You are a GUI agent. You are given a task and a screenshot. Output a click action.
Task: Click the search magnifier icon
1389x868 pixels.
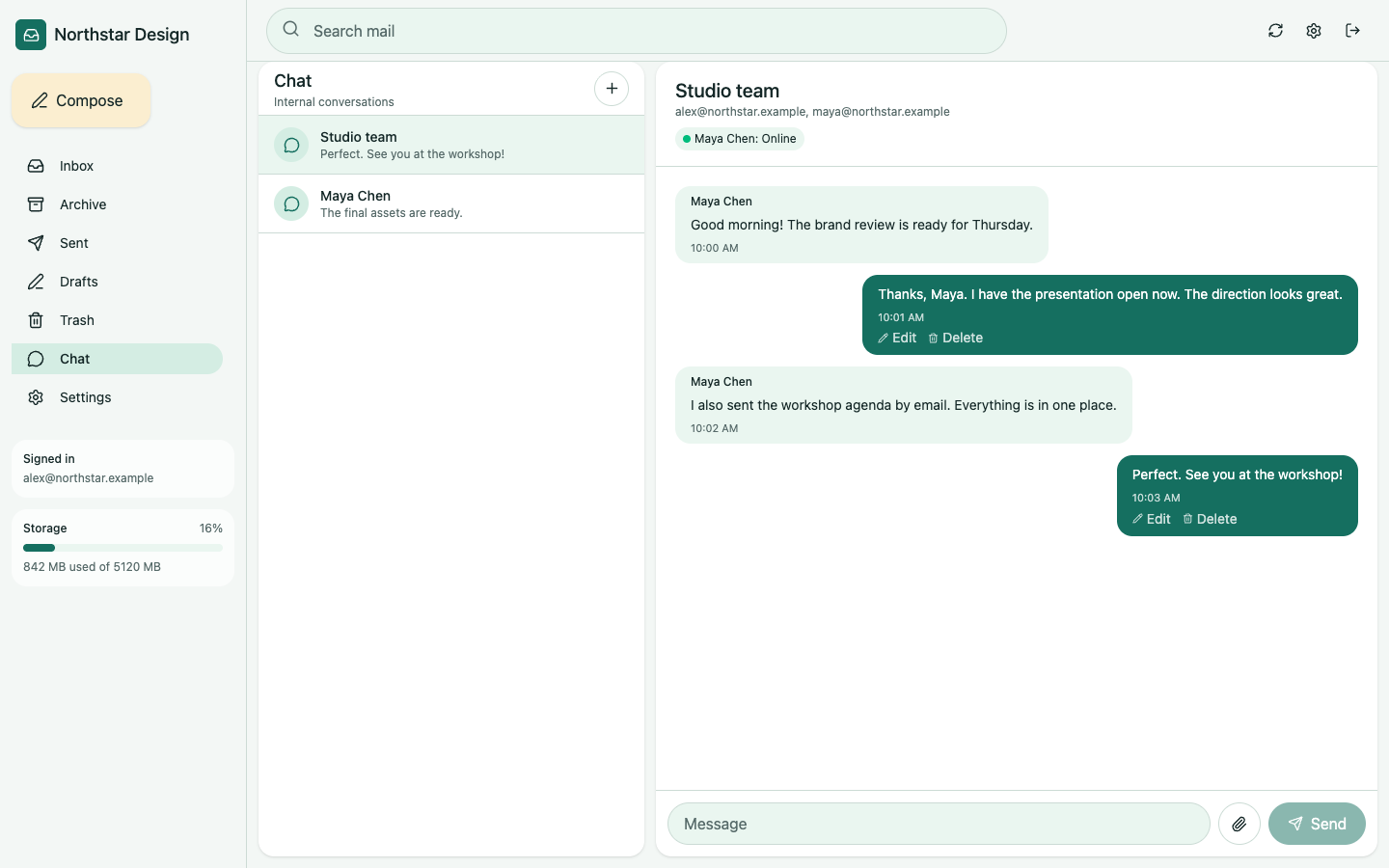tap(290, 29)
